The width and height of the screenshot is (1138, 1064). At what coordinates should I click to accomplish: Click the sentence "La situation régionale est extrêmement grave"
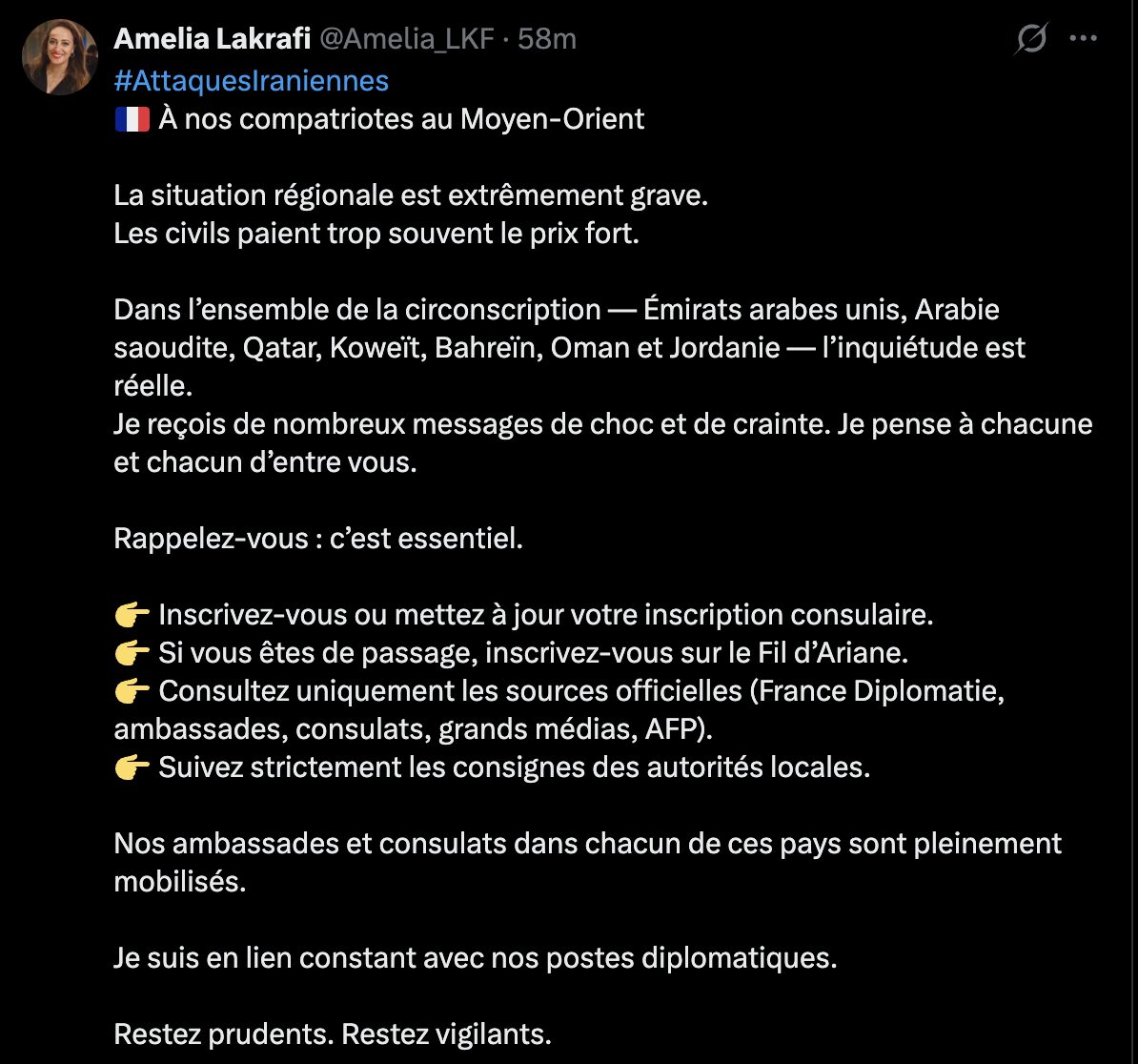coord(411,195)
